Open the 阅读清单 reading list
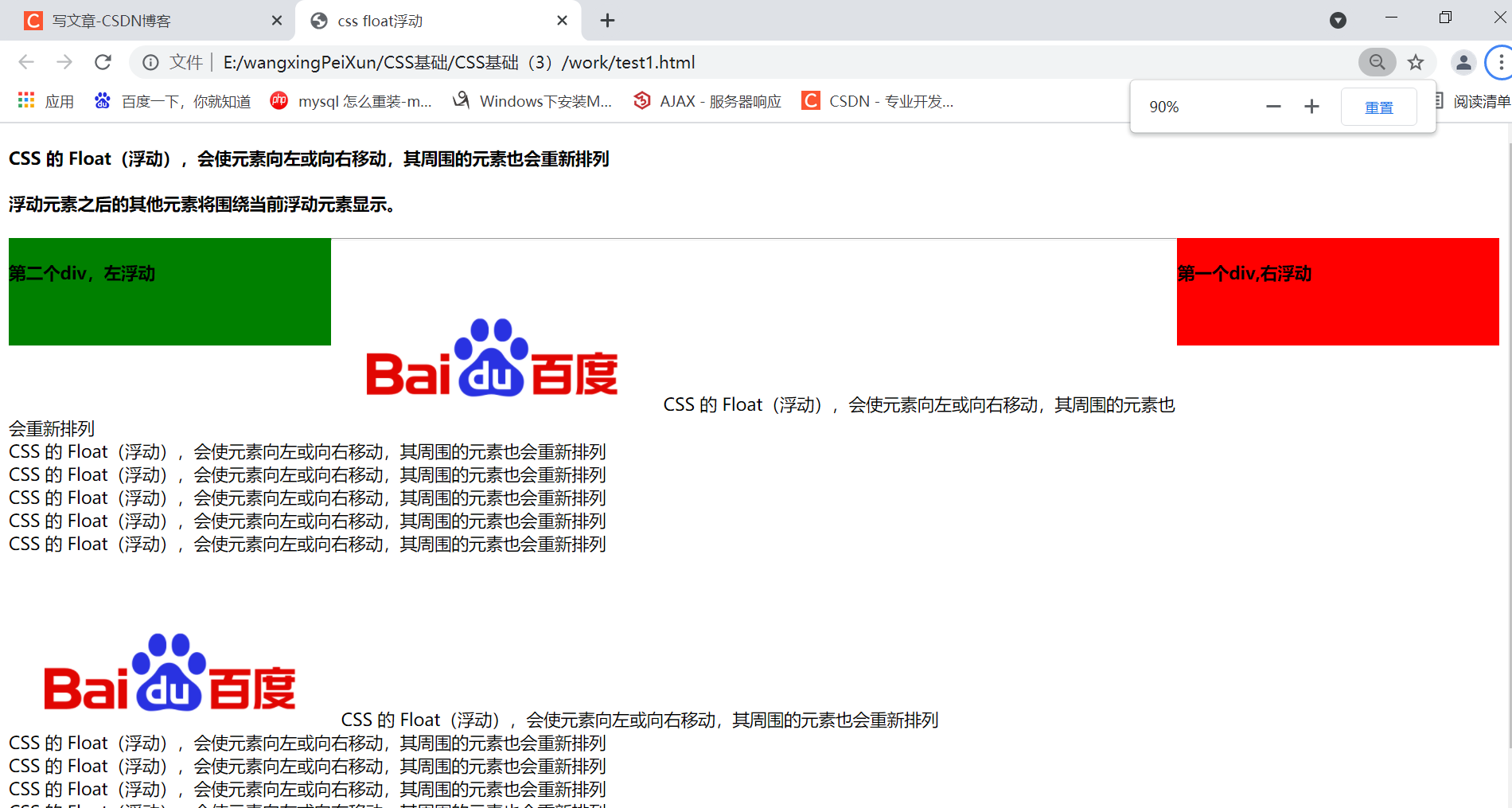 click(x=1472, y=101)
